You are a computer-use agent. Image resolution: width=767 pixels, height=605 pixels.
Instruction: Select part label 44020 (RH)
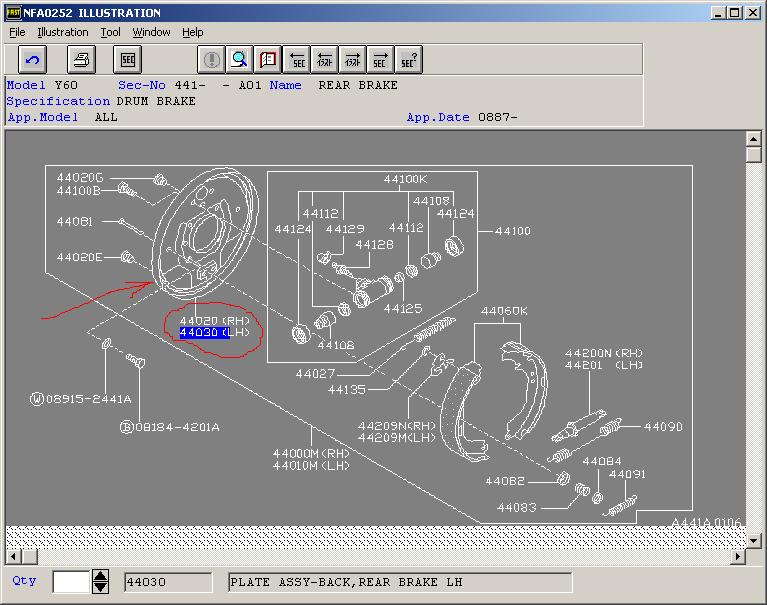[215, 321]
